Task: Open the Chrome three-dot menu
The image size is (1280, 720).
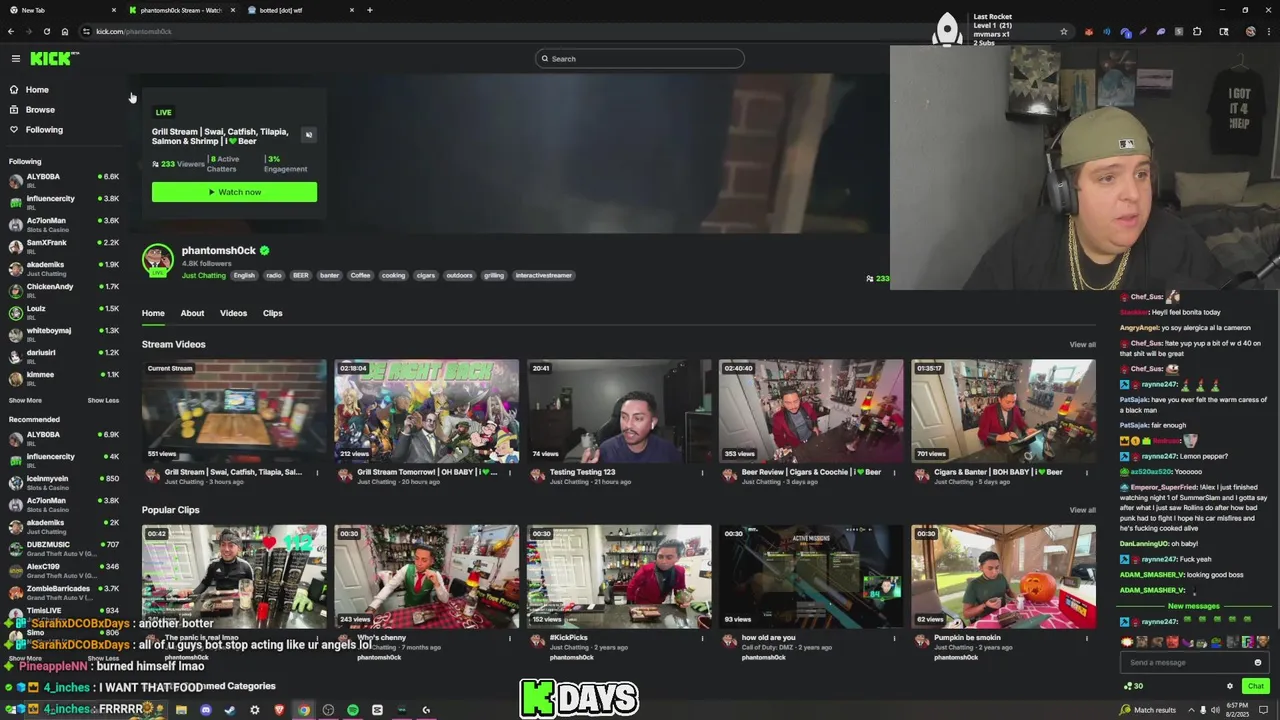Action: click(1269, 32)
